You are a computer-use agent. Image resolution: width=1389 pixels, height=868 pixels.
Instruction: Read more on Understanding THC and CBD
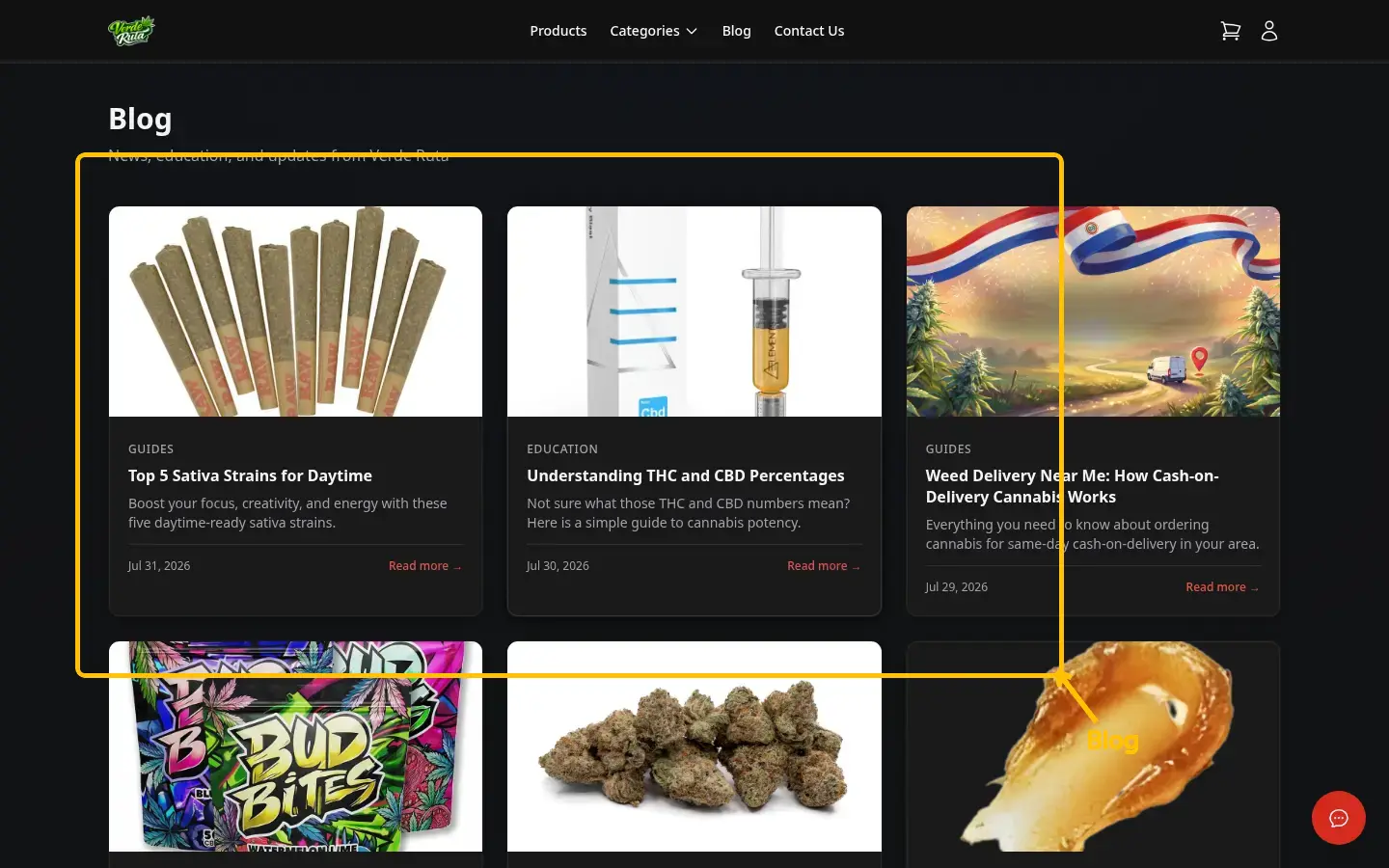(824, 566)
